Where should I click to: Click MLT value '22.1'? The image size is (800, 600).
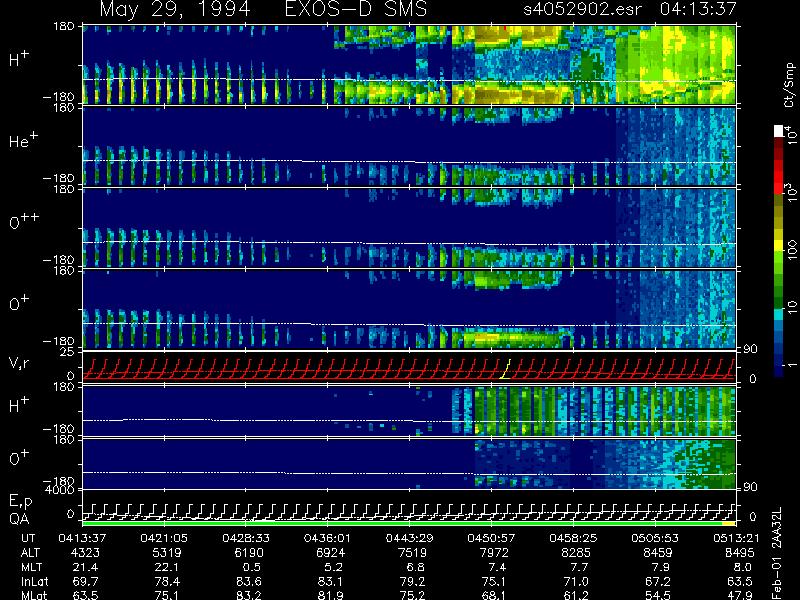pos(169,567)
